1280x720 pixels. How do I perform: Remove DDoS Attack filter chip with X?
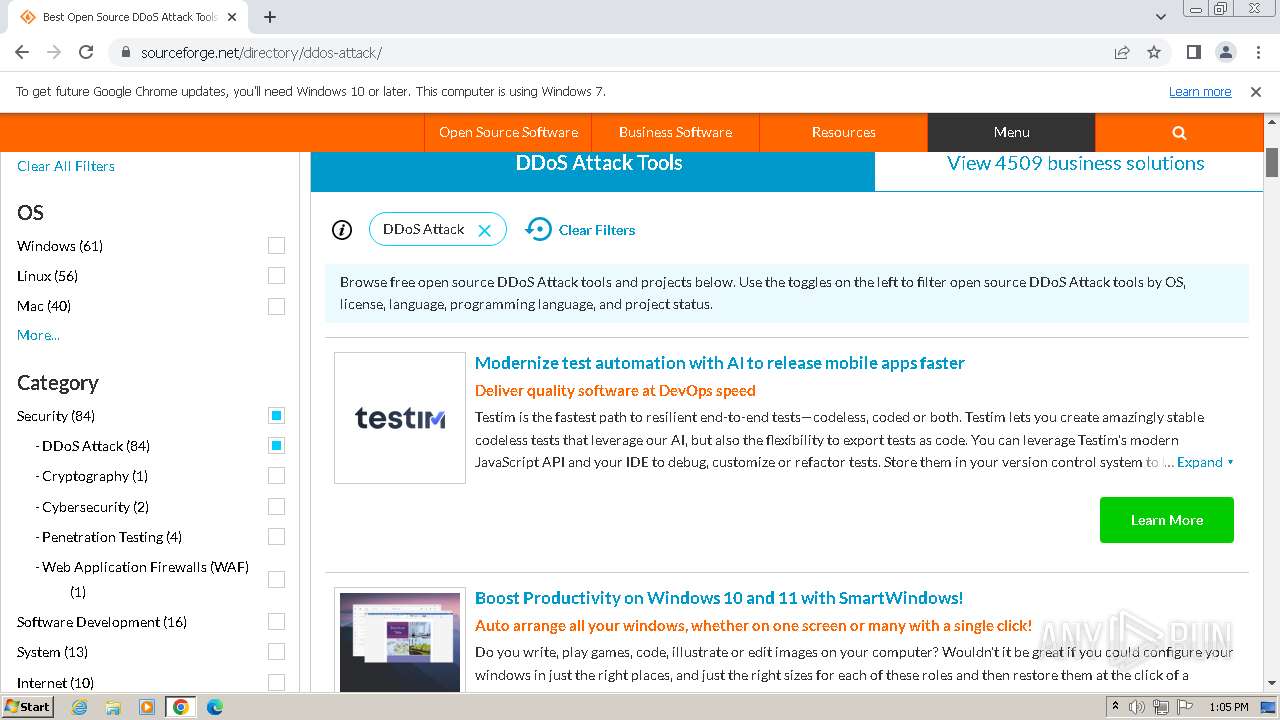point(485,230)
